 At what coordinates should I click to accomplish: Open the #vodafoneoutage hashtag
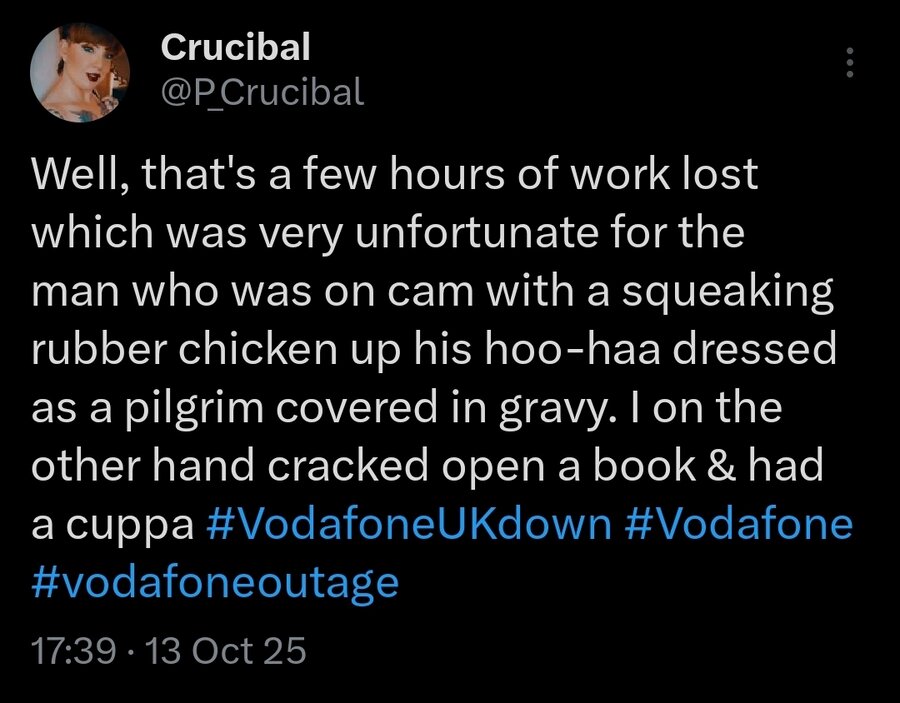tap(215, 581)
